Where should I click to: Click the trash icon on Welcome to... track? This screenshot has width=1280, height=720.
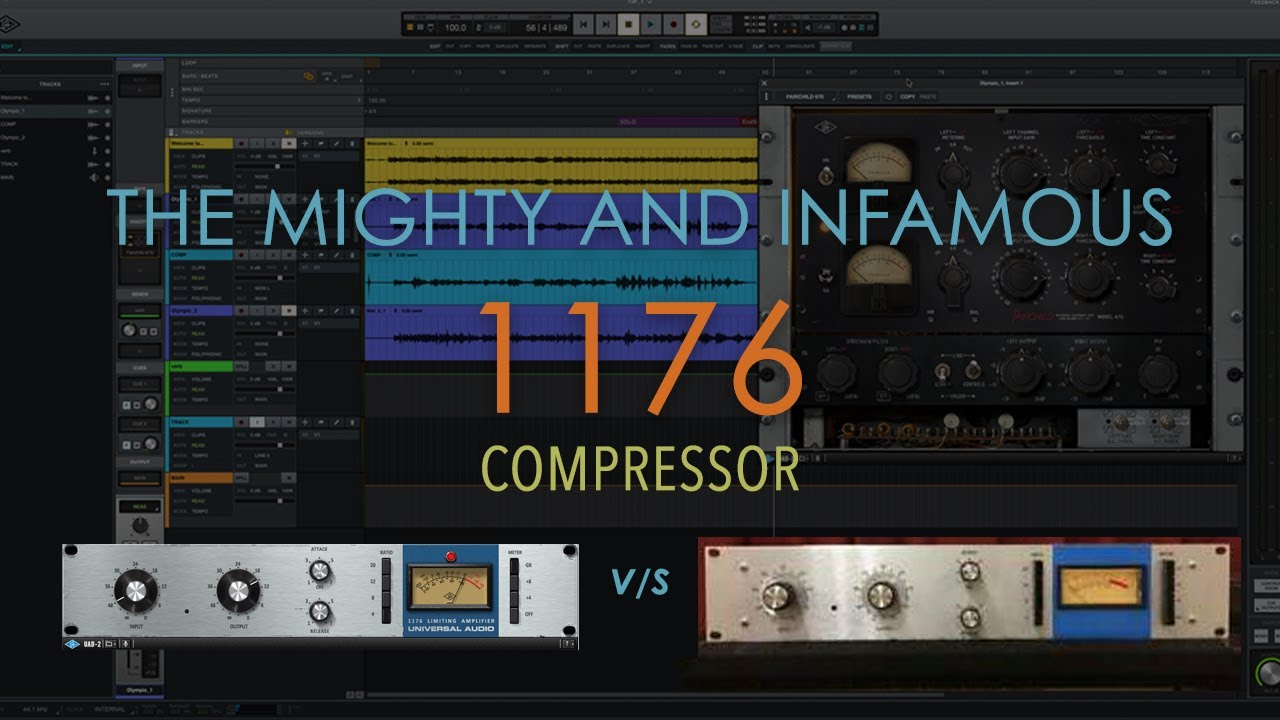tap(354, 143)
